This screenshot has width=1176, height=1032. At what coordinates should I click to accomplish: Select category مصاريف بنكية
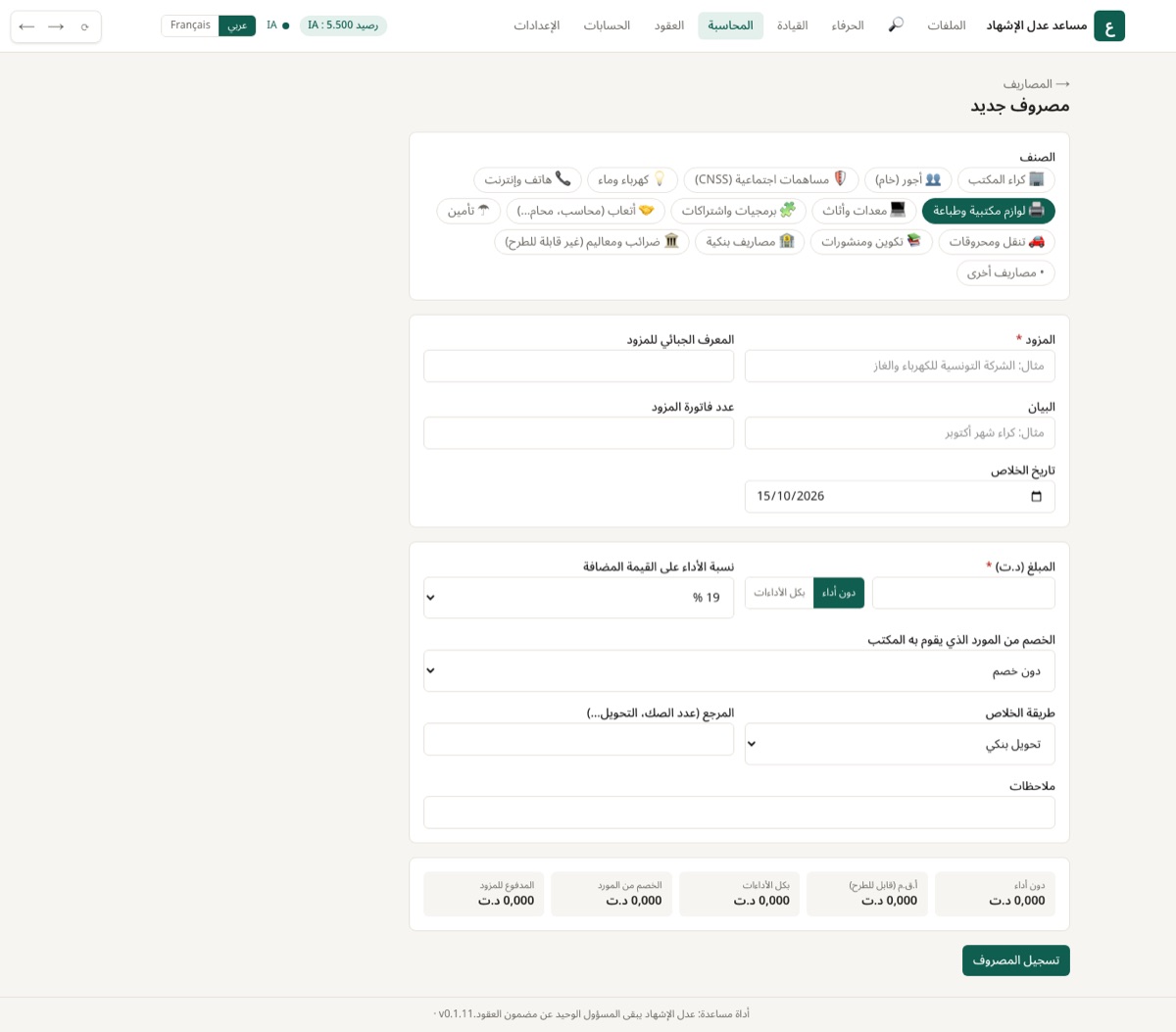click(750, 242)
